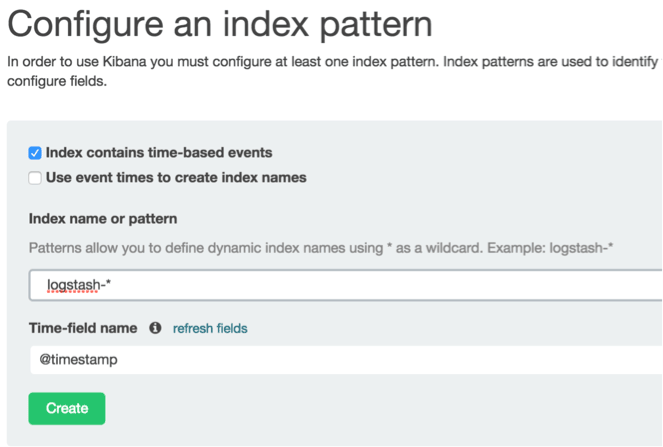Open the @timestamp time-field dropdown
The image size is (663, 447).
[346, 360]
